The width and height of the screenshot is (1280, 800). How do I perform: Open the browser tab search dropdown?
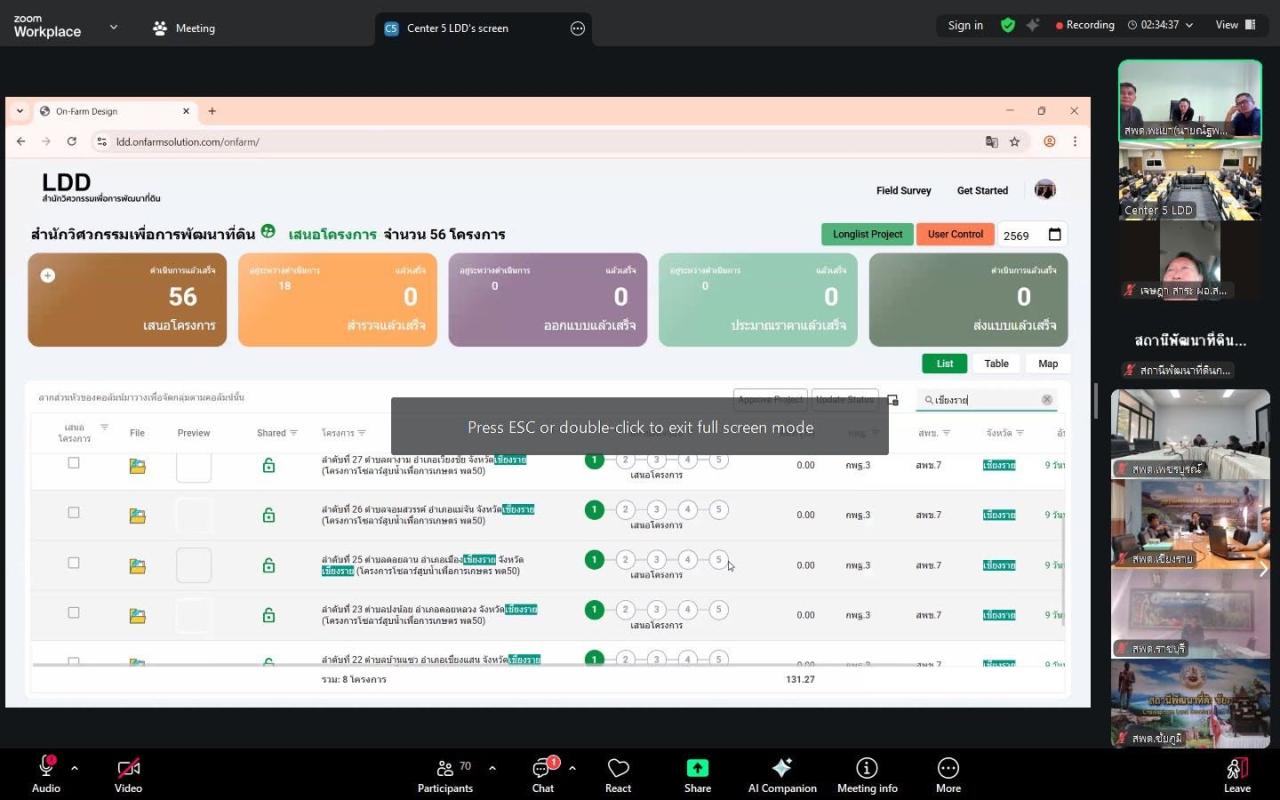20,111
